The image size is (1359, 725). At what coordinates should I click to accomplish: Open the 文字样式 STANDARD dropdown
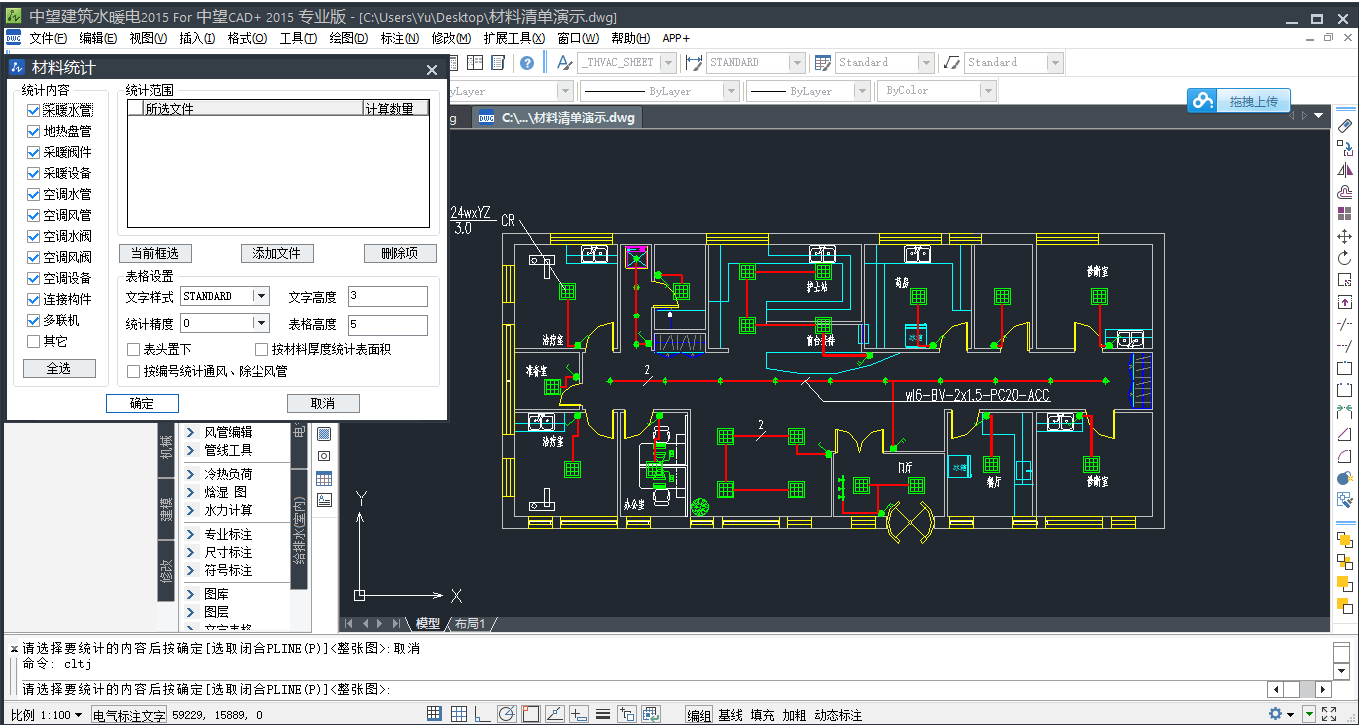pos(261,296)
